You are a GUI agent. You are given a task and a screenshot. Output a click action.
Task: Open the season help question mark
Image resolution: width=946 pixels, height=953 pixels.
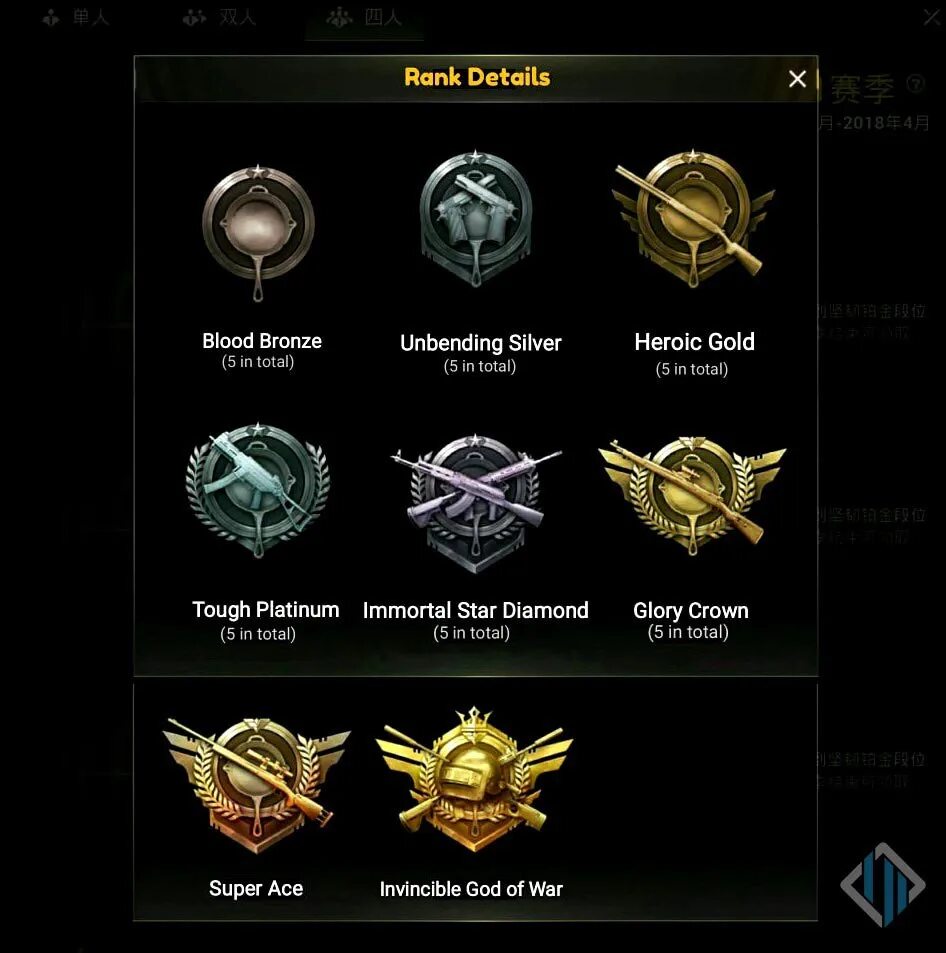coord(916,83)
